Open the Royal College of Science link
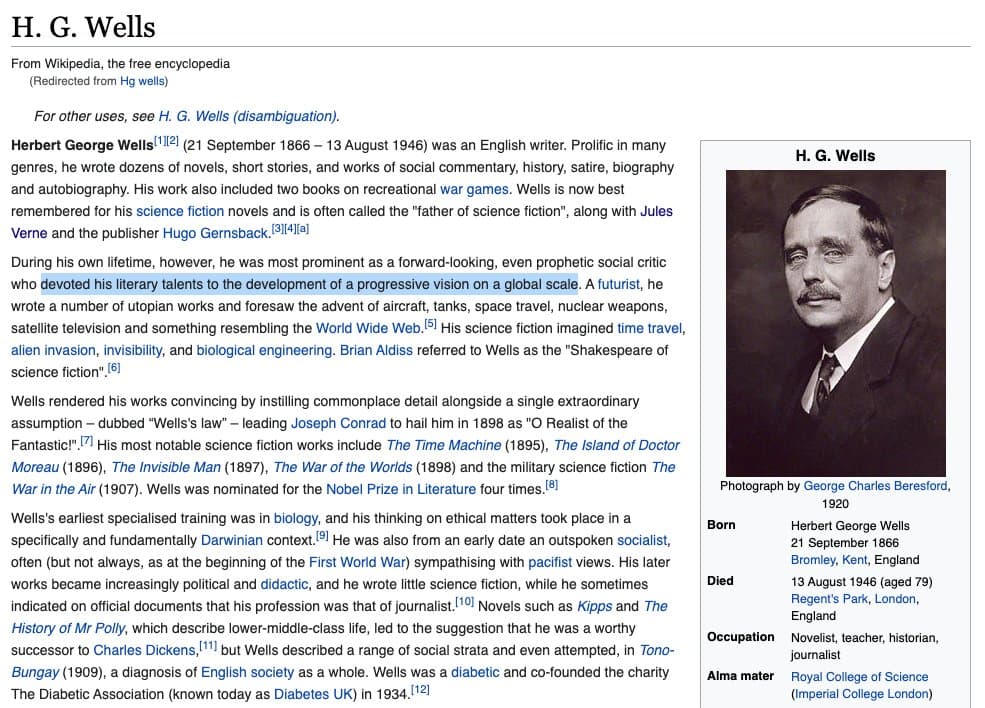 pos(859,677)
